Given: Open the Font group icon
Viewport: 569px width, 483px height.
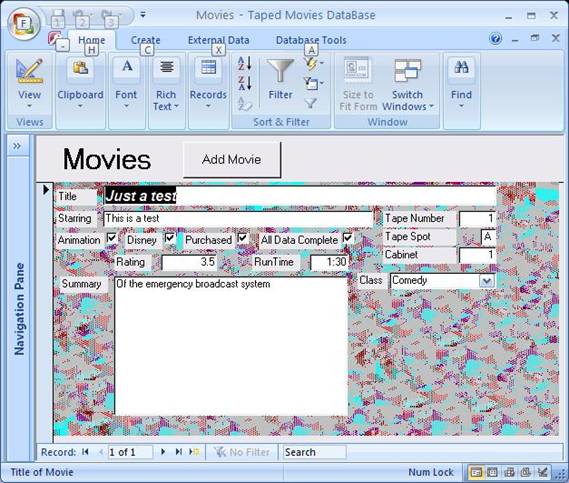Looking at the screenshot, I should [x=127, y=67].
